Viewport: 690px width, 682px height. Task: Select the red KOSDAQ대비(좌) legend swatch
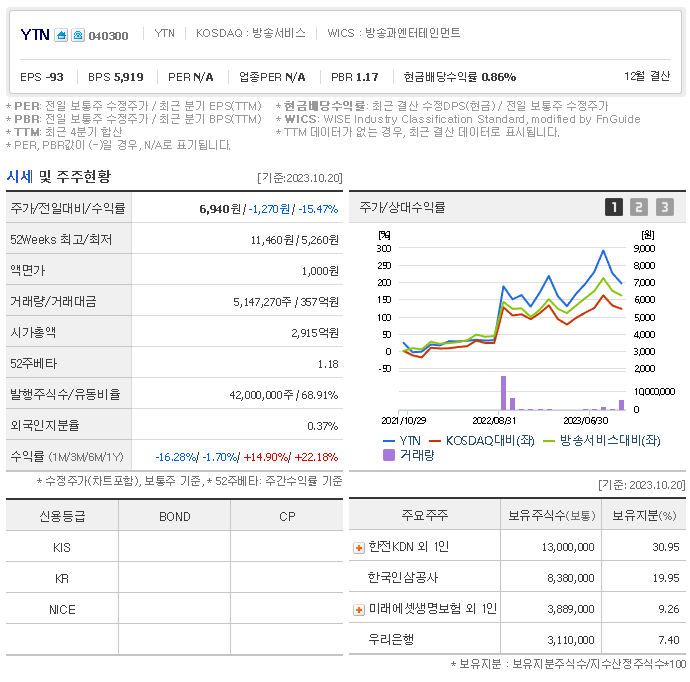(435, 440)
